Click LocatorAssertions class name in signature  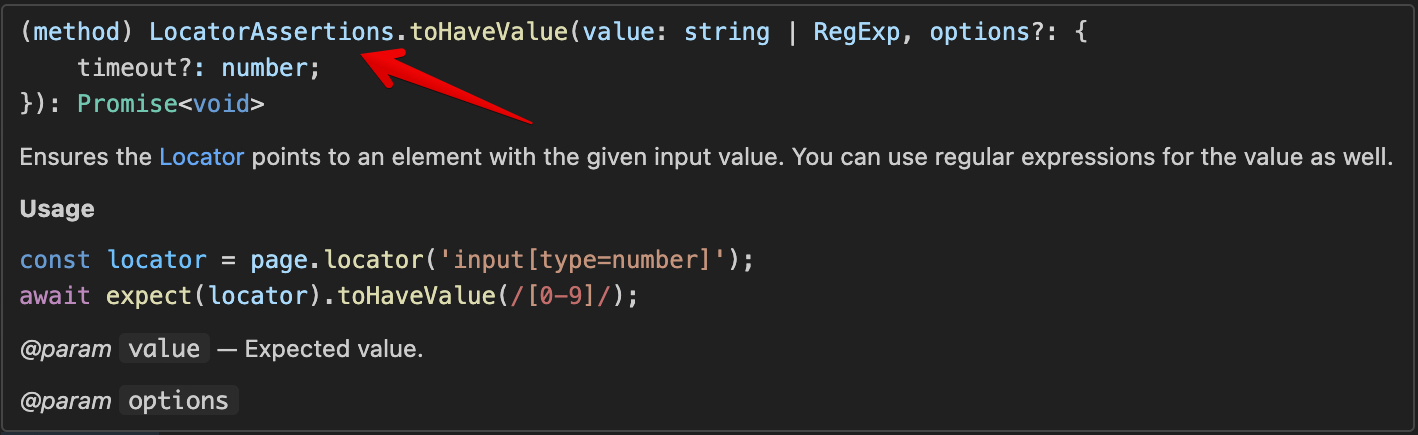pyautogui.click(x=271, y=31)
